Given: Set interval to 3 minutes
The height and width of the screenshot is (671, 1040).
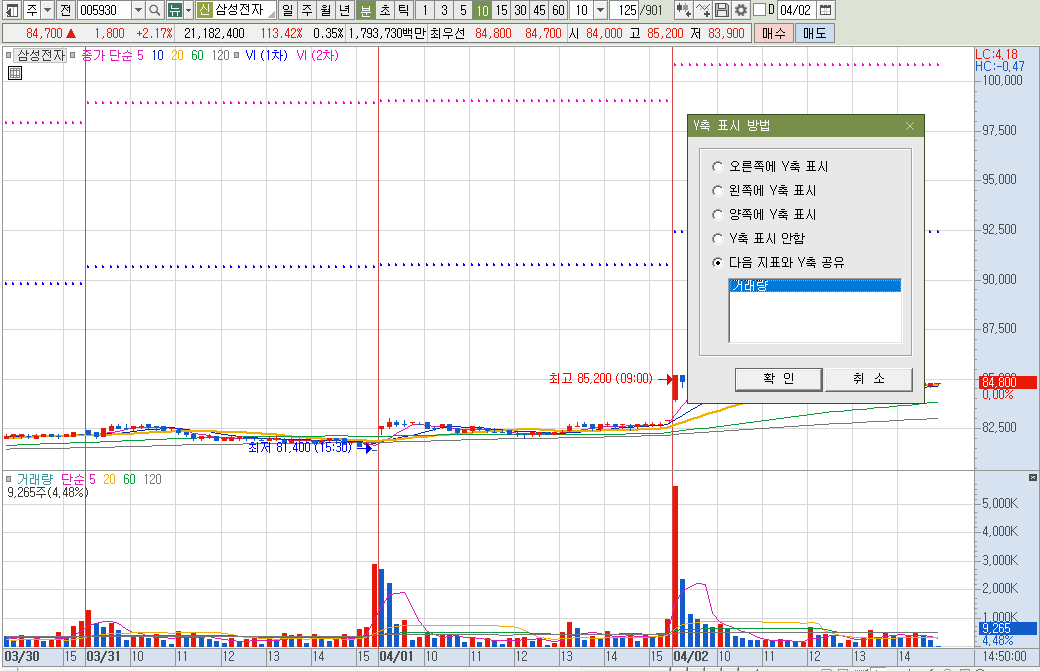Looking at the screenshot, I should point(444,10).
